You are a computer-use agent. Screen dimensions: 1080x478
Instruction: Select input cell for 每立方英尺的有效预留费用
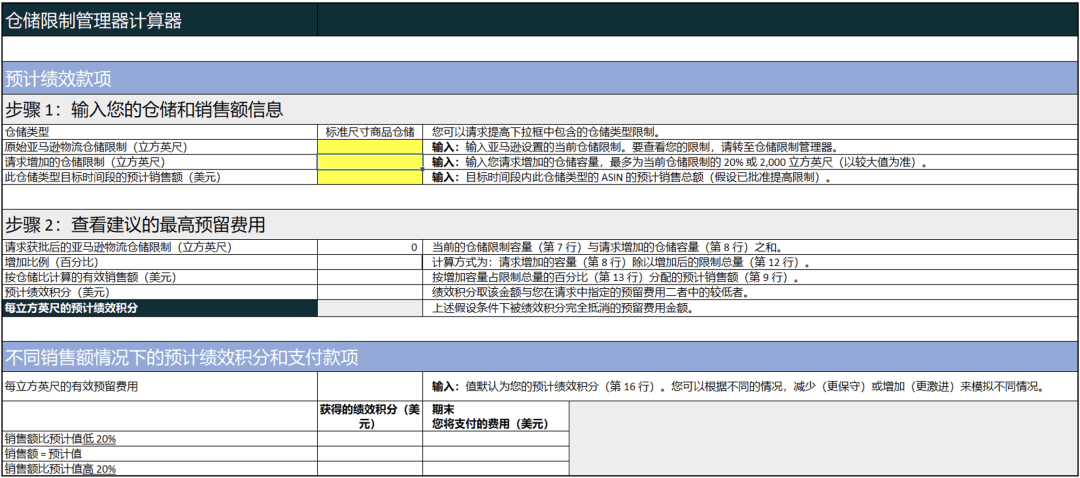[370, 386]
